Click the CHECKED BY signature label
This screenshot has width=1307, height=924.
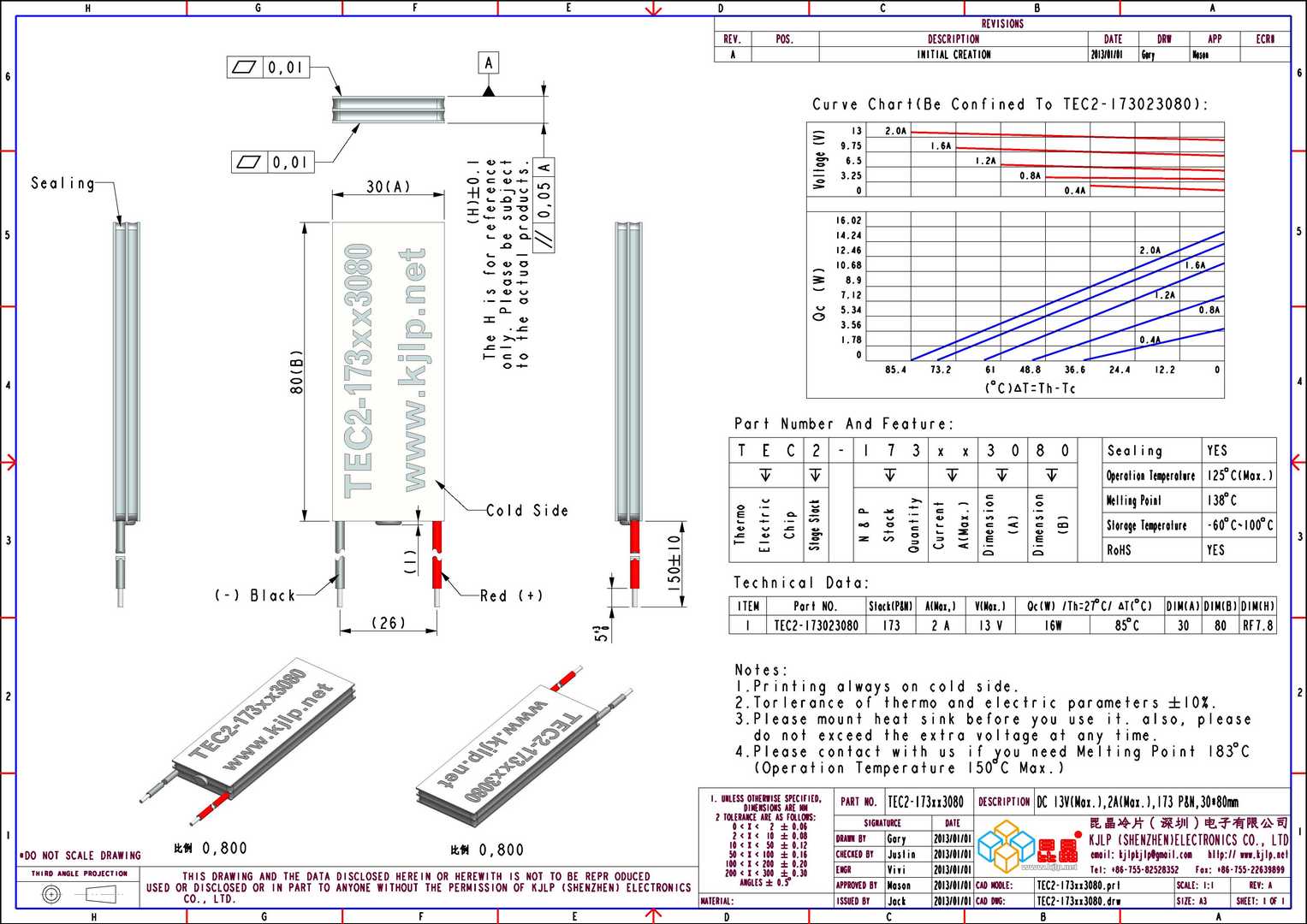pyautogui.click(x=854, y=854)
